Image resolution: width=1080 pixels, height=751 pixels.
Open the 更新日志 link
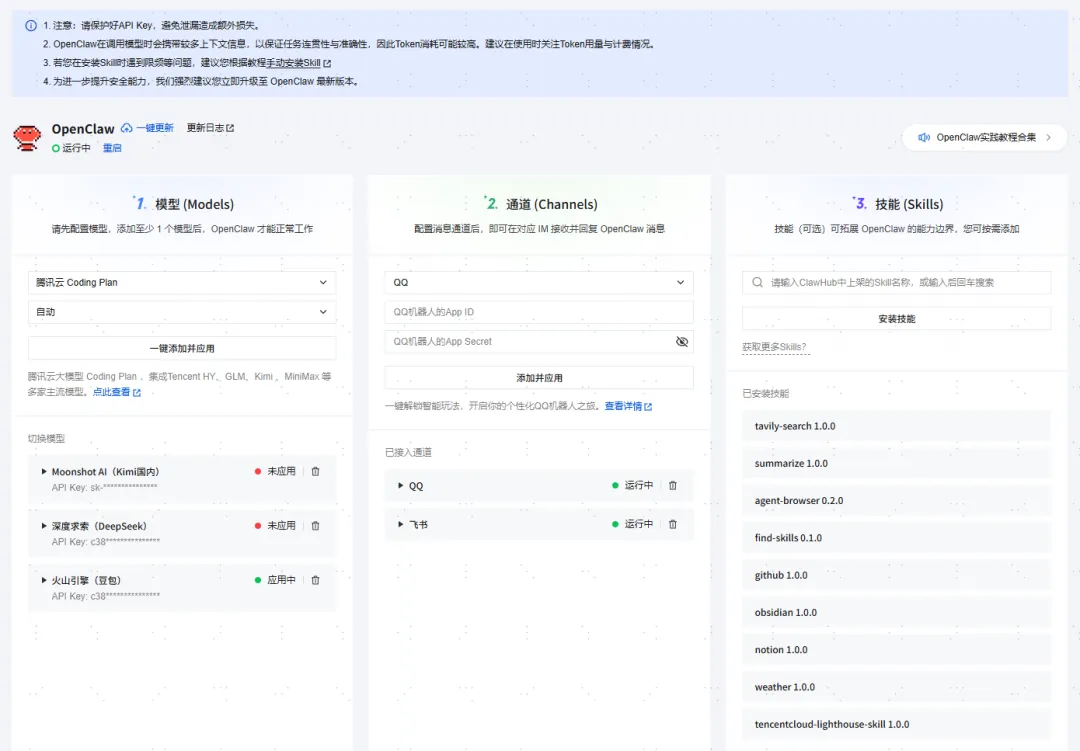[205, 128]
